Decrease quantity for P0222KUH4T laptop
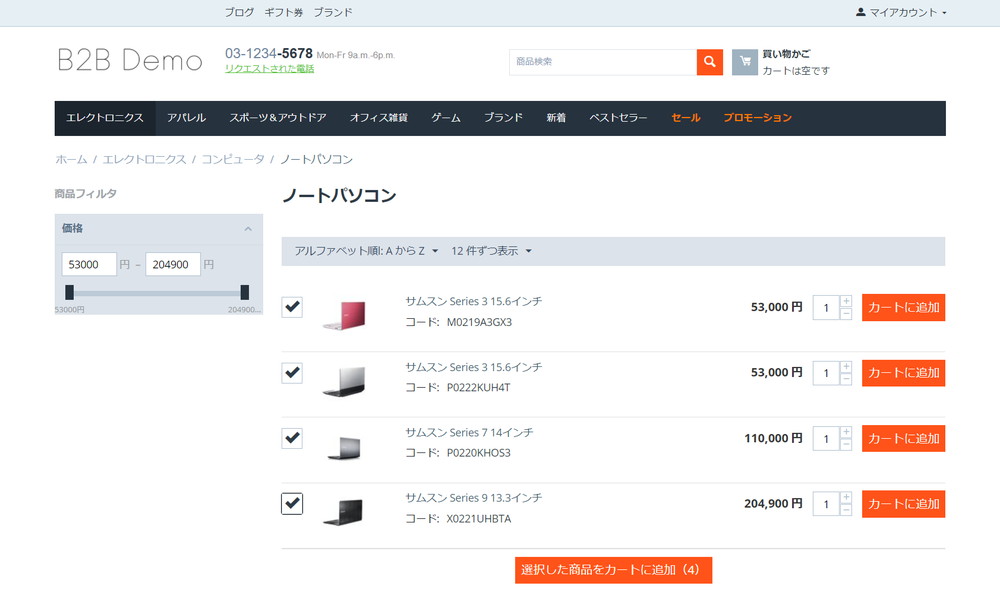The image size is (1000, 605). click(846, 379)
